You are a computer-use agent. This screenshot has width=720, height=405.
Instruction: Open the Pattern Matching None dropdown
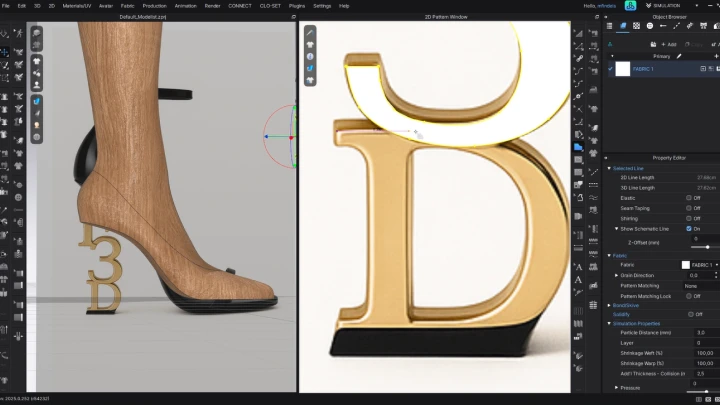coord(701,286)
